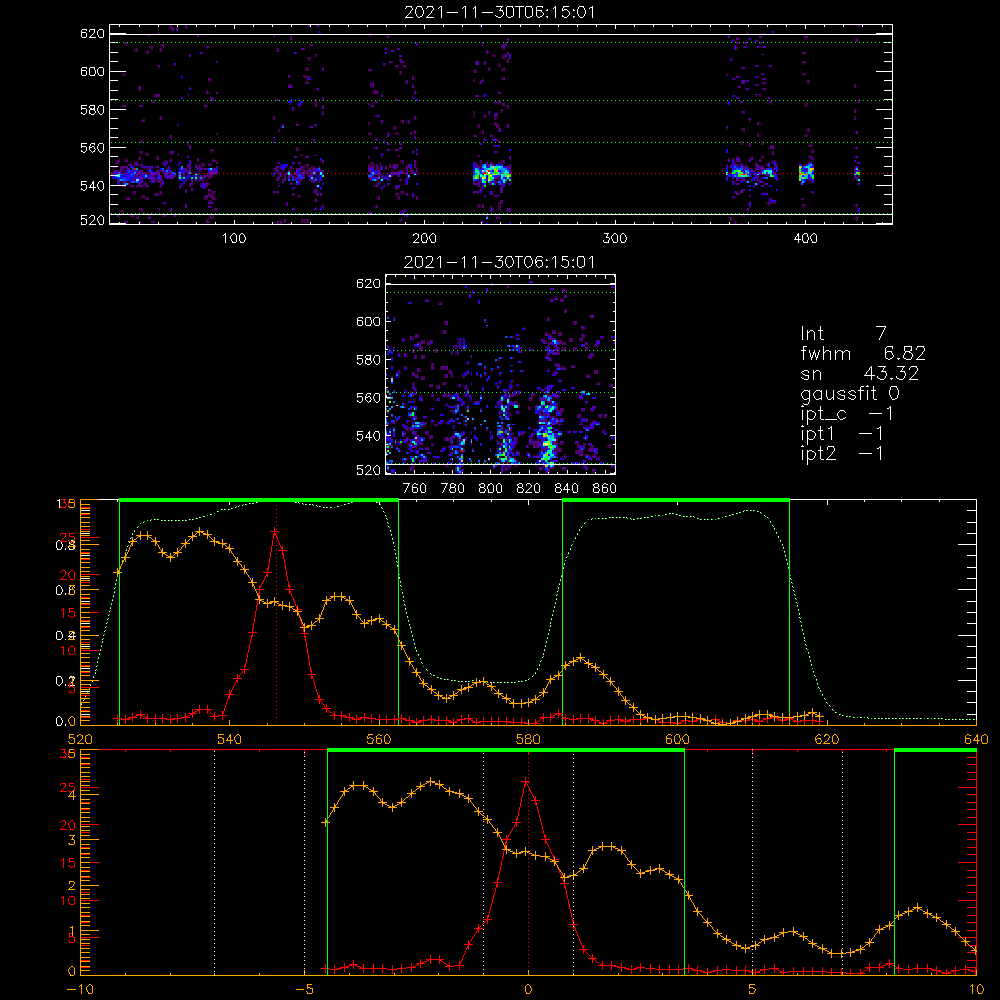Click the x-axis label -5 in bottom plot

click(x=304, y=989)
